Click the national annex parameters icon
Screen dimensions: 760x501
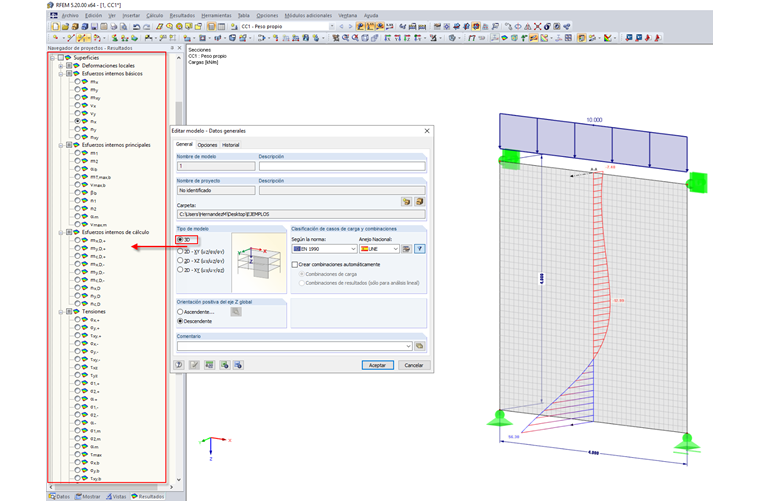pos(407,249)
